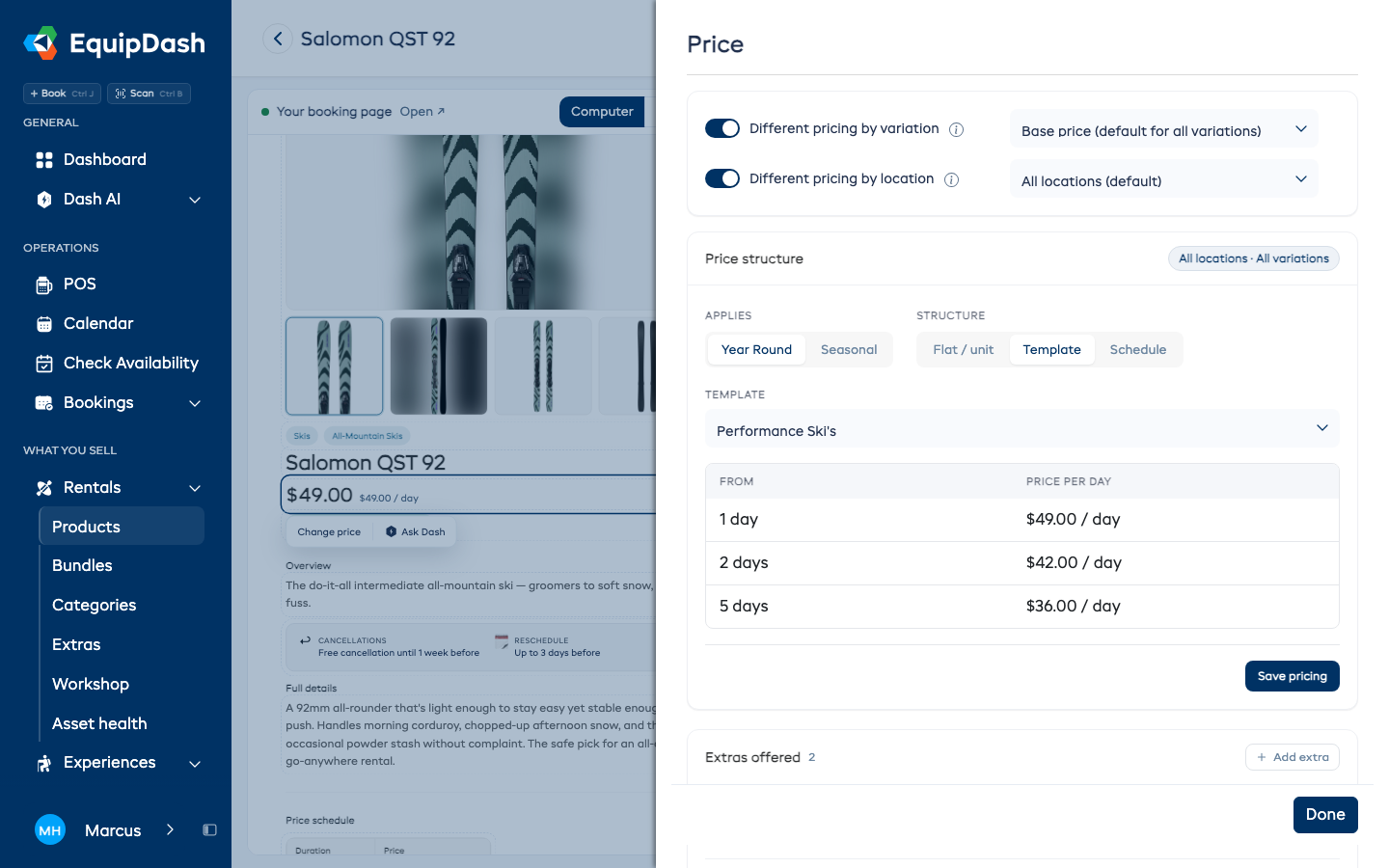This screenshot has height=868, width=1389.
Task: Click the Bookings icon
Action: tap(44, 403)
